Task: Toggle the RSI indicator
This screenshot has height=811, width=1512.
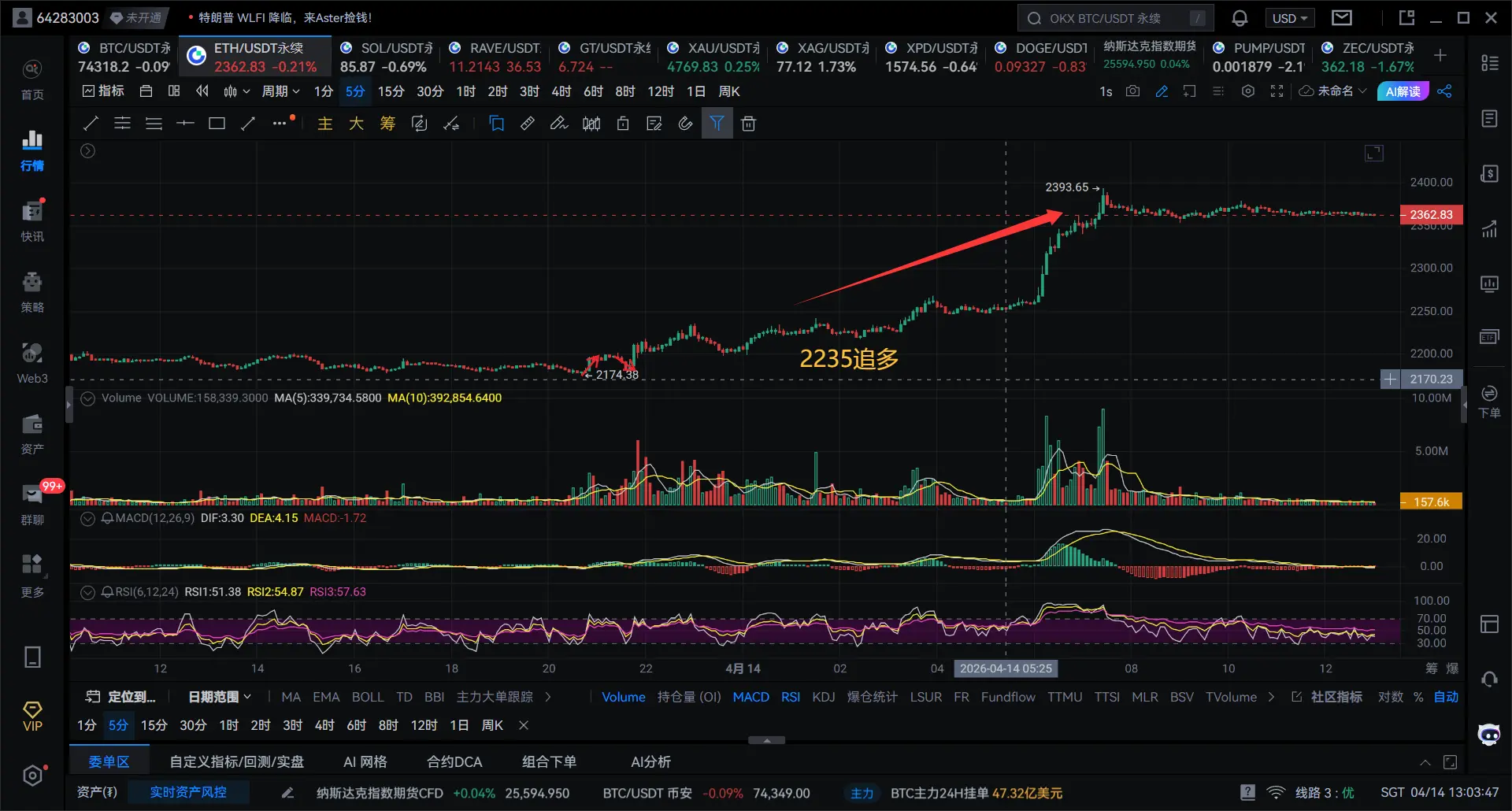Action: (791, 697)
